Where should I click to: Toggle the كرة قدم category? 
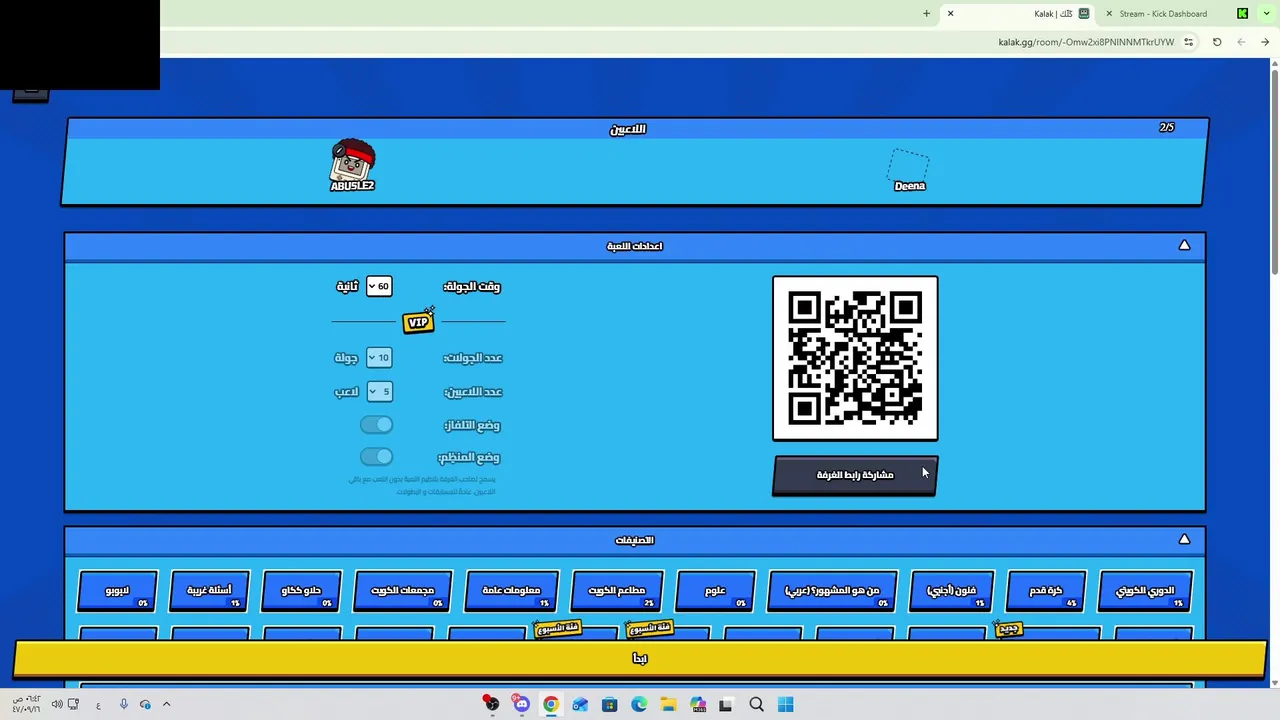tap(1045, 591)
